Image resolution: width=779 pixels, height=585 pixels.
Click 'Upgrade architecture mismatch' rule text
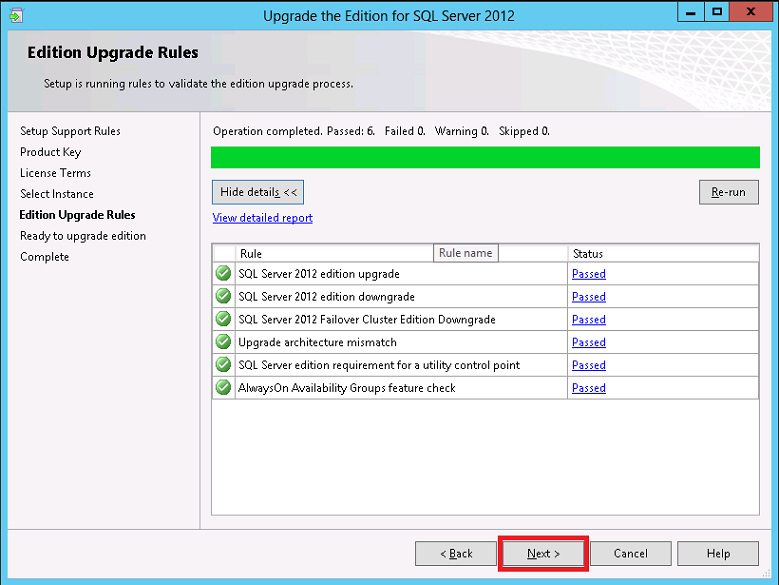pyautogui.click(x=317, y=342)
